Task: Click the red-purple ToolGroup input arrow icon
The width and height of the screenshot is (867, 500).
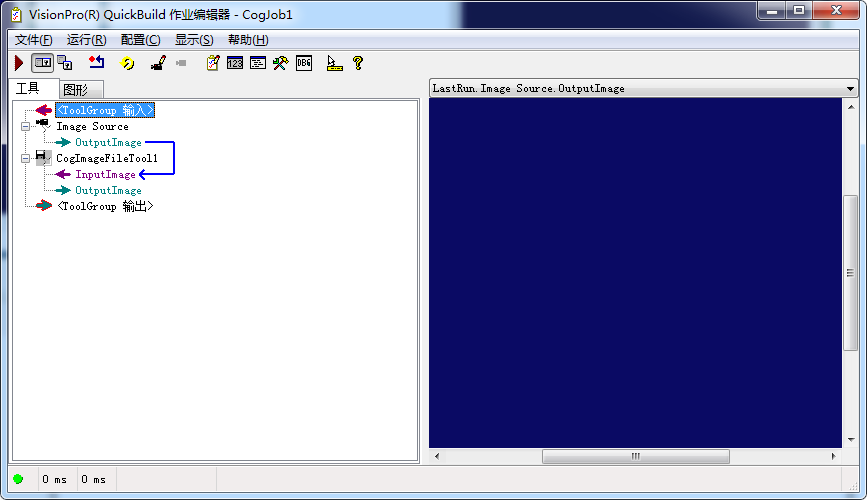Action: 44,110
